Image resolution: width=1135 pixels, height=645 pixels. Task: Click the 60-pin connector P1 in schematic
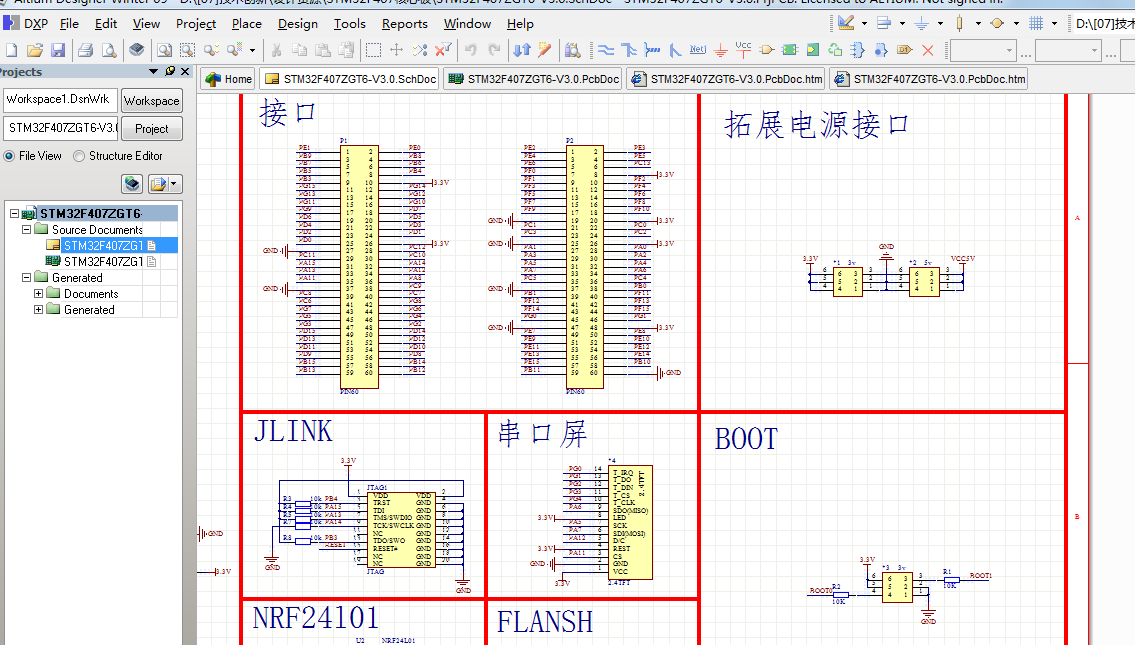click(x=359, y=266)
